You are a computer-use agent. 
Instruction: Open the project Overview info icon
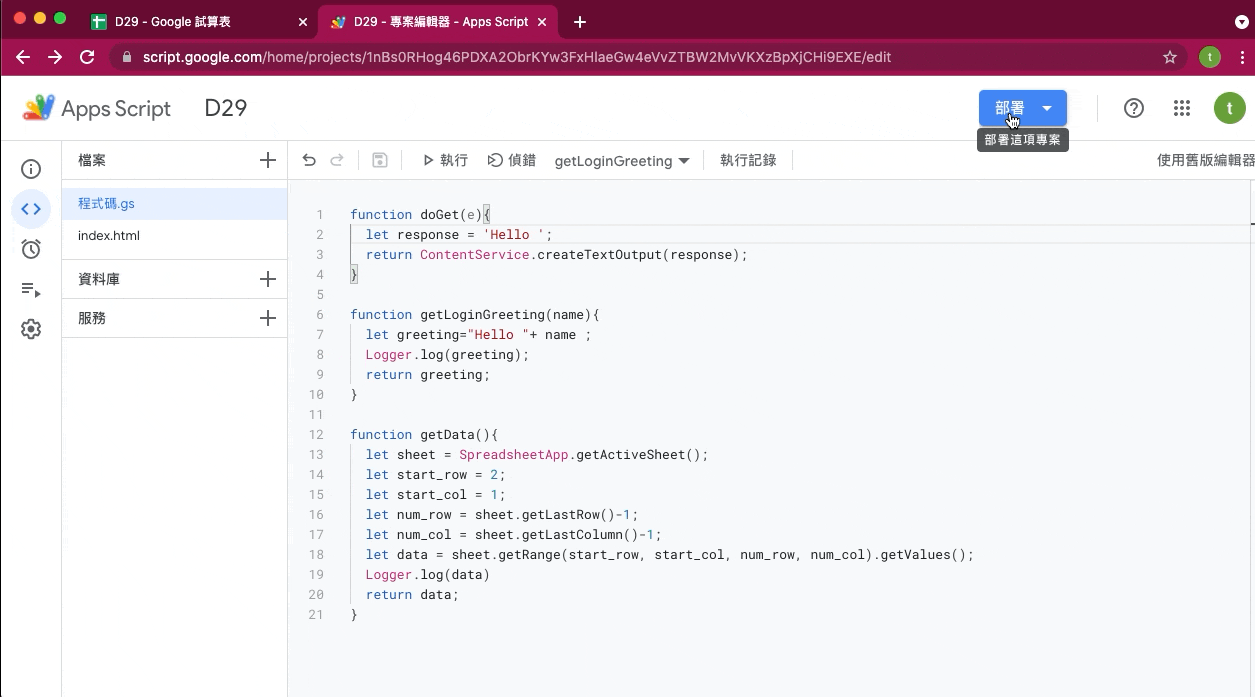[31, 169]
